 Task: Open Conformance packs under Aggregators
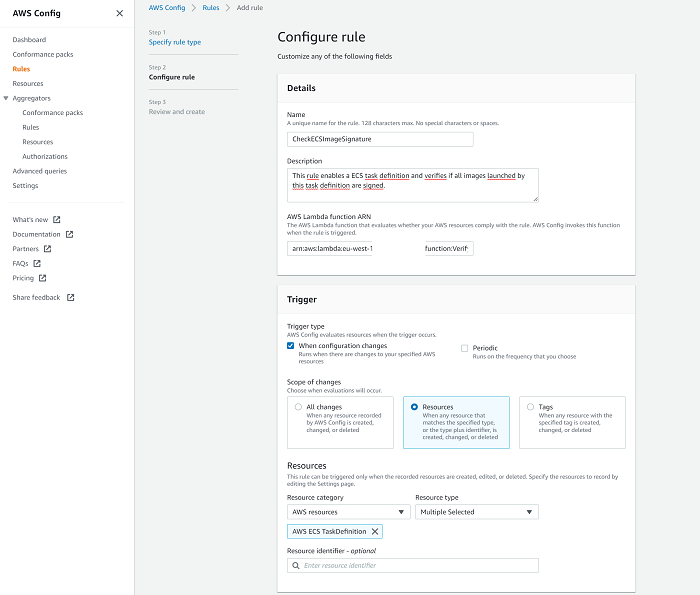tap(53, 112)
